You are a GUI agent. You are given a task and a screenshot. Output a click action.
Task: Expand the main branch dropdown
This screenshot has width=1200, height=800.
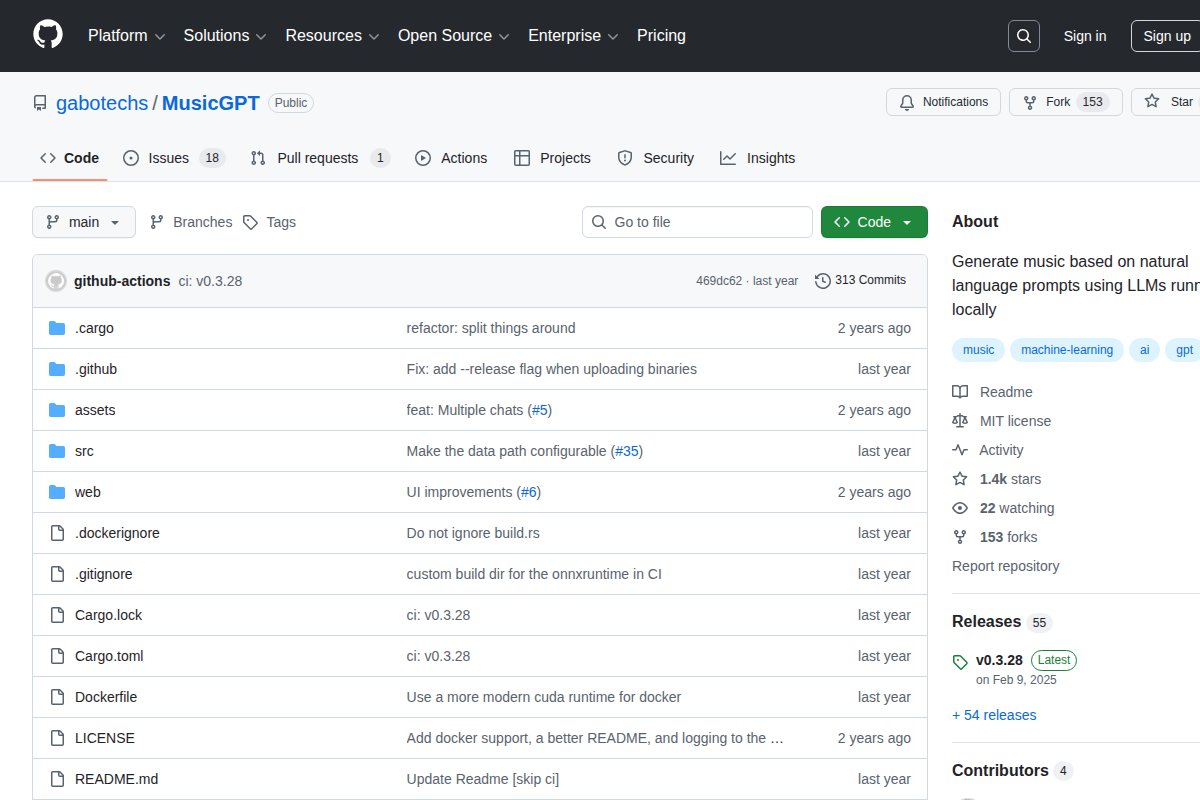84,222
